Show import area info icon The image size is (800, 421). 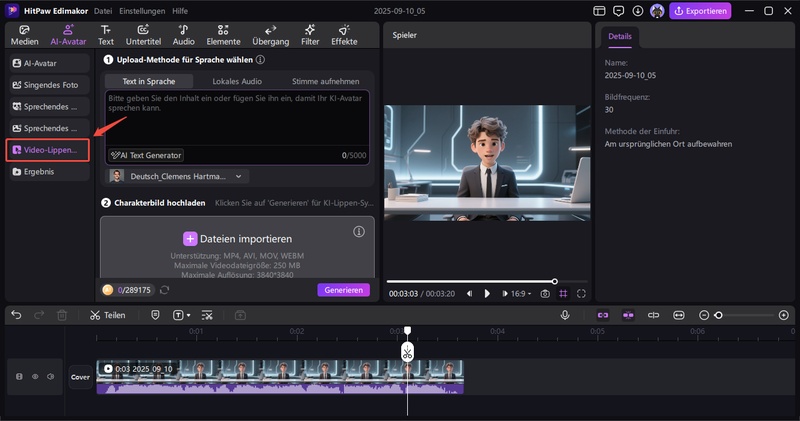tap(359, 232)
